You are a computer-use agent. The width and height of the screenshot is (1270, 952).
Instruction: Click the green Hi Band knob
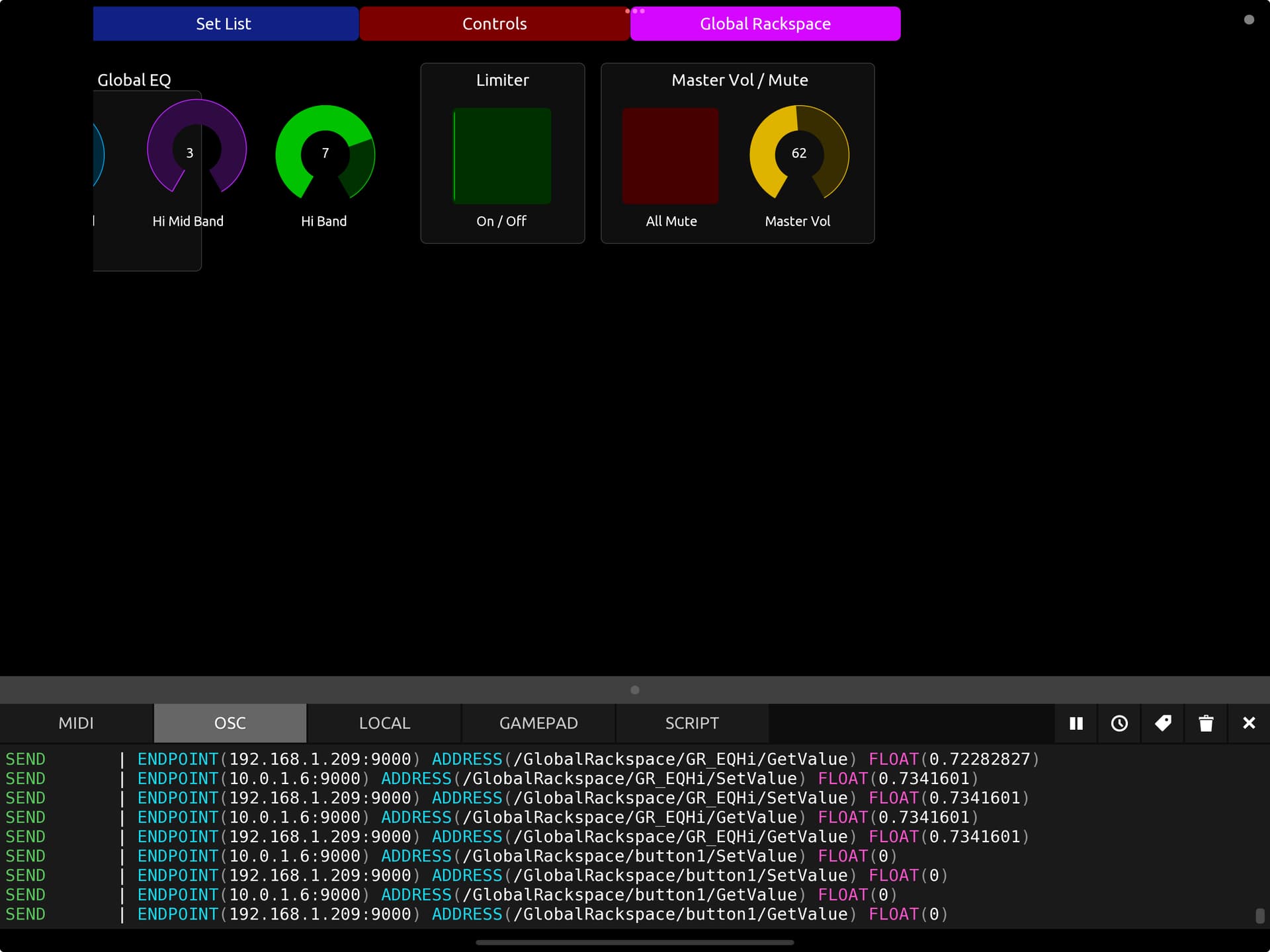tap(325, 153)
